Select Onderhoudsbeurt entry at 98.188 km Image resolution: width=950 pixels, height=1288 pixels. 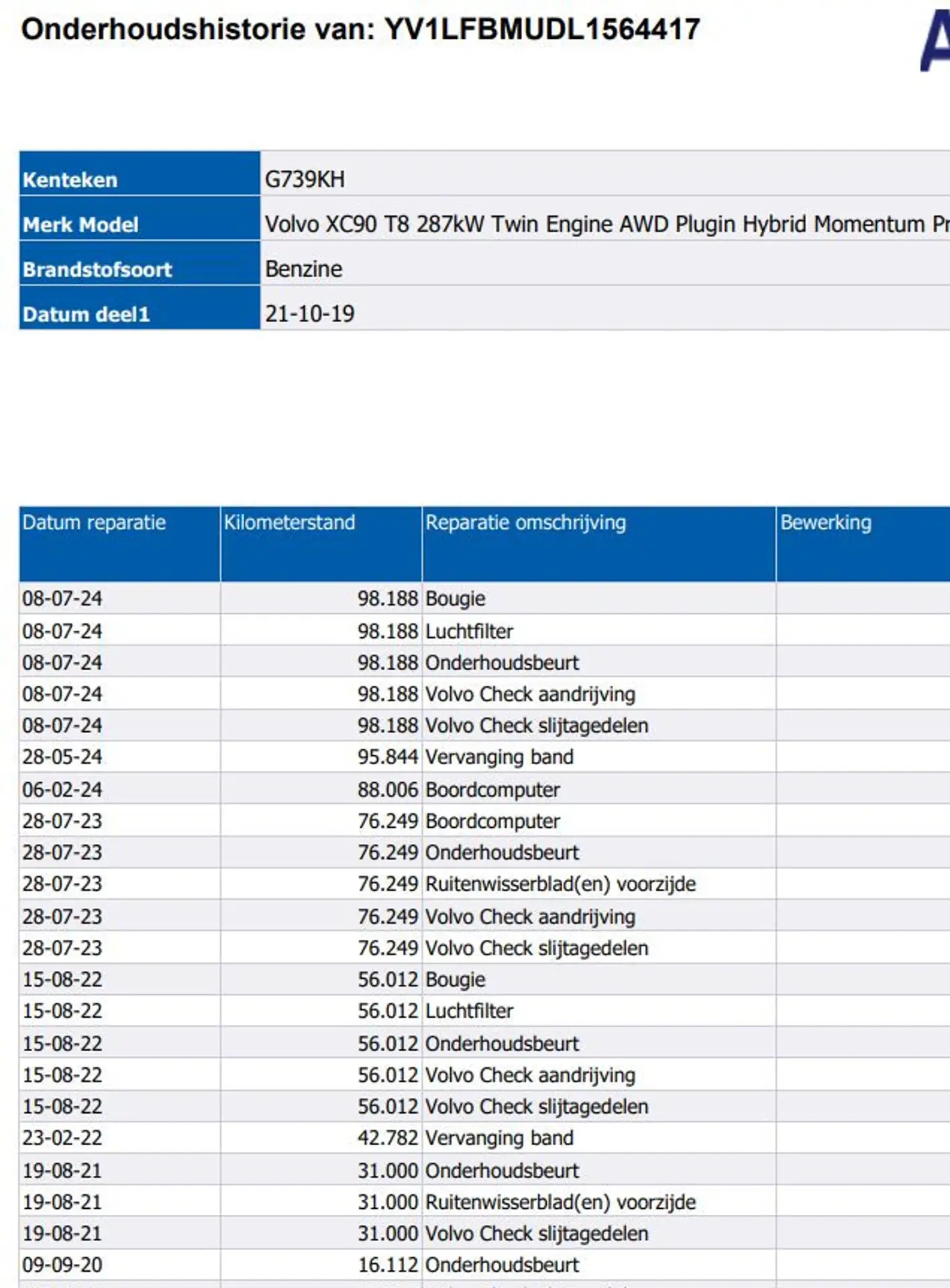tap(502, 662)
